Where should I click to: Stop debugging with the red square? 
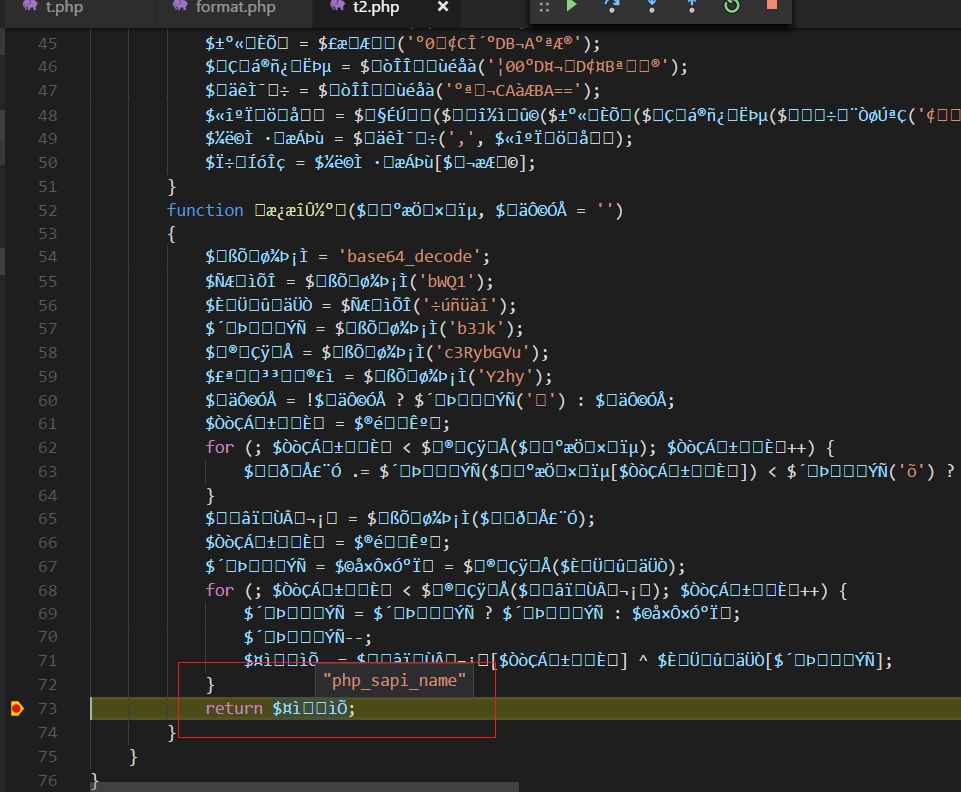pyautogui.click(x=772, y=5)
